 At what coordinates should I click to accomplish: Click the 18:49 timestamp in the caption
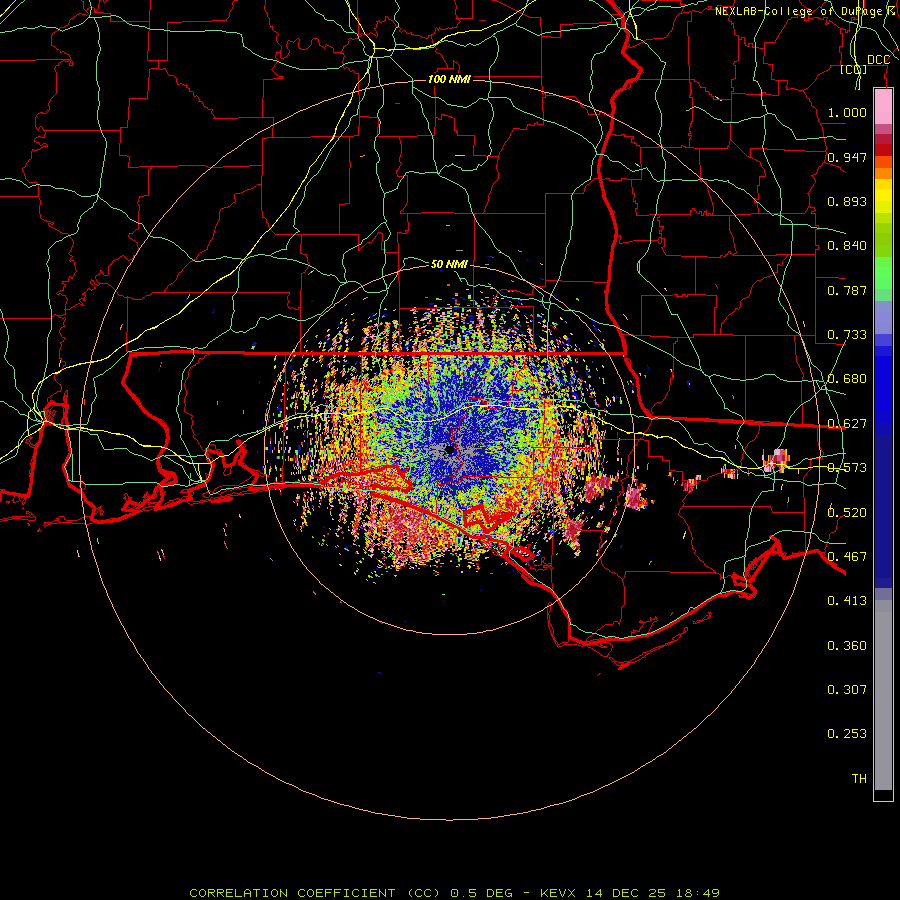click(698, 893)
